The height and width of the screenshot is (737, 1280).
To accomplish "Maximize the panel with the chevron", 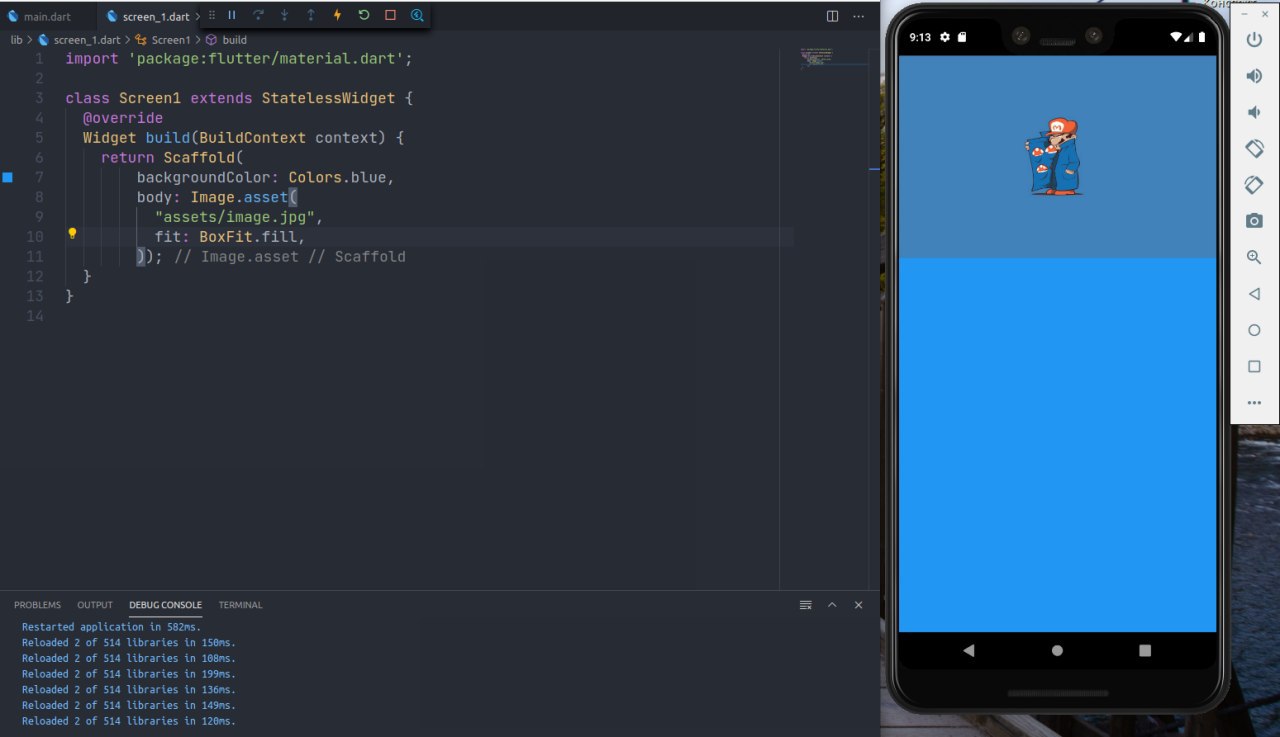I will tap(832, 605).
